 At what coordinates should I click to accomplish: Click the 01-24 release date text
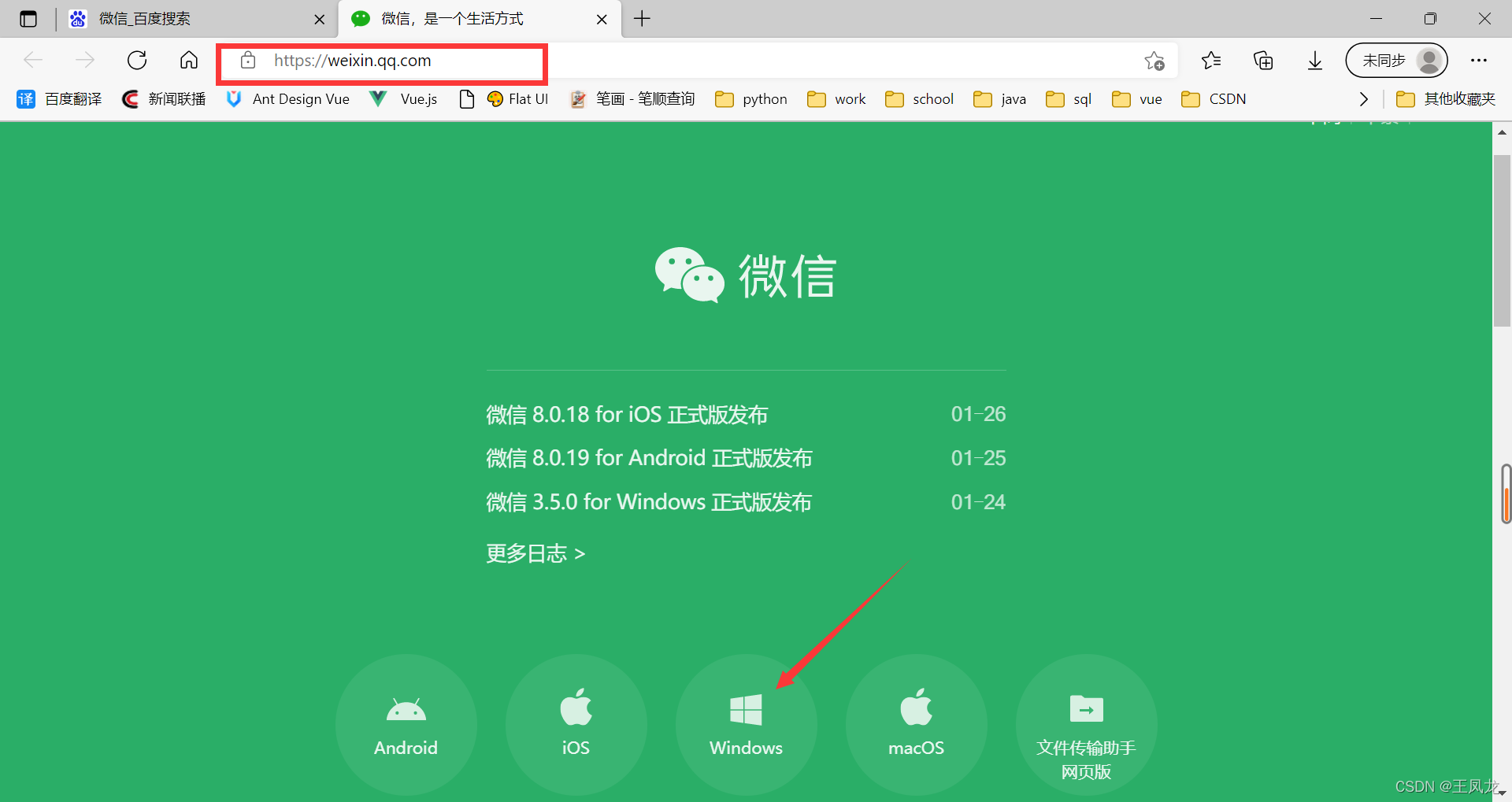[978, 502]
